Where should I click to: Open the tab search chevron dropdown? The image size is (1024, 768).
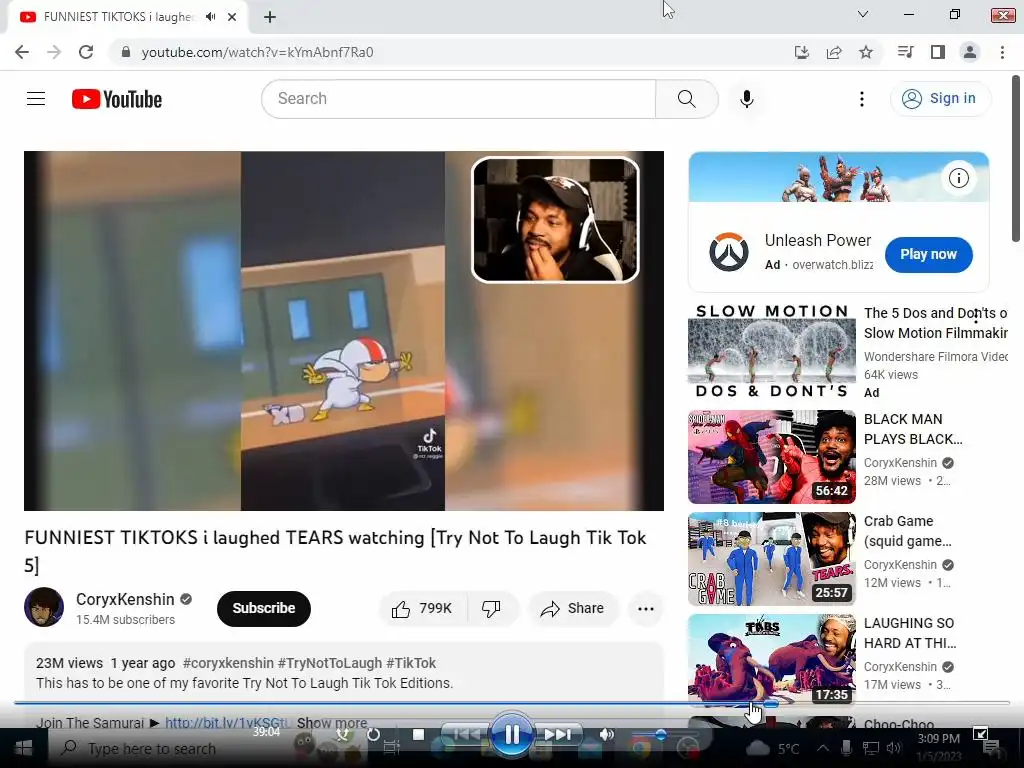863,14
